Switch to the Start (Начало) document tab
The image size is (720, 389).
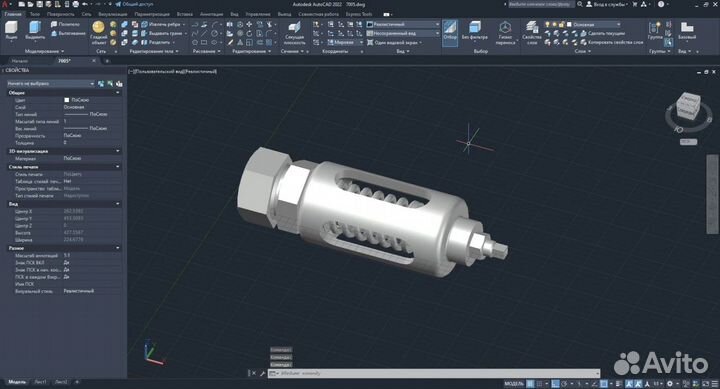[x=20, y=61]
